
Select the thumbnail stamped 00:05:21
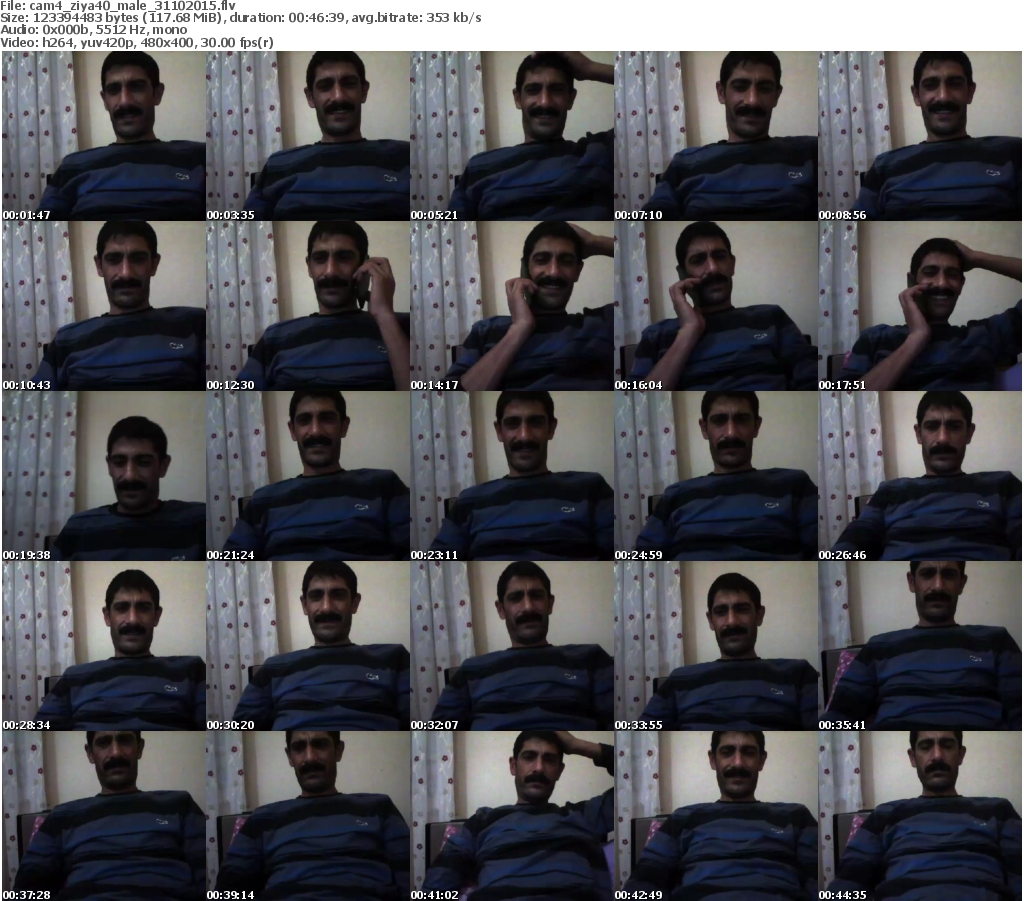tap(512, 136)
